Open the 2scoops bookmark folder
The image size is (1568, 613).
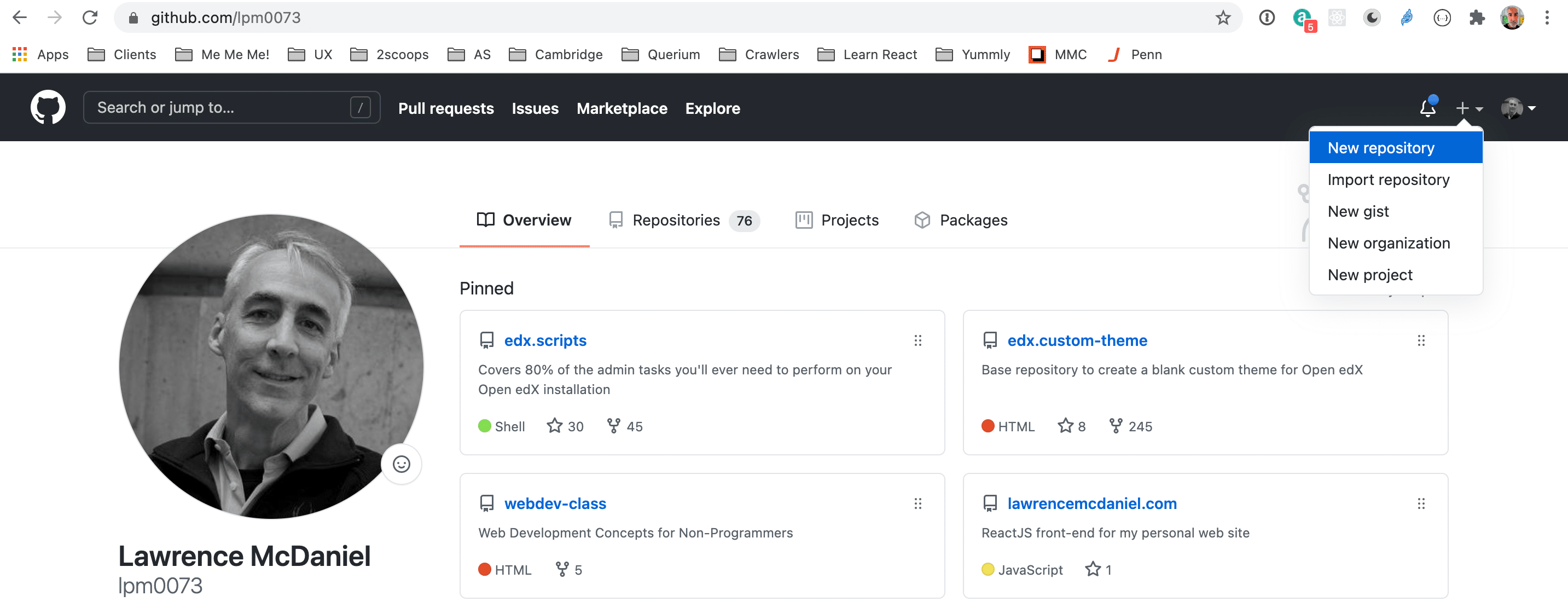coord(390,55)
